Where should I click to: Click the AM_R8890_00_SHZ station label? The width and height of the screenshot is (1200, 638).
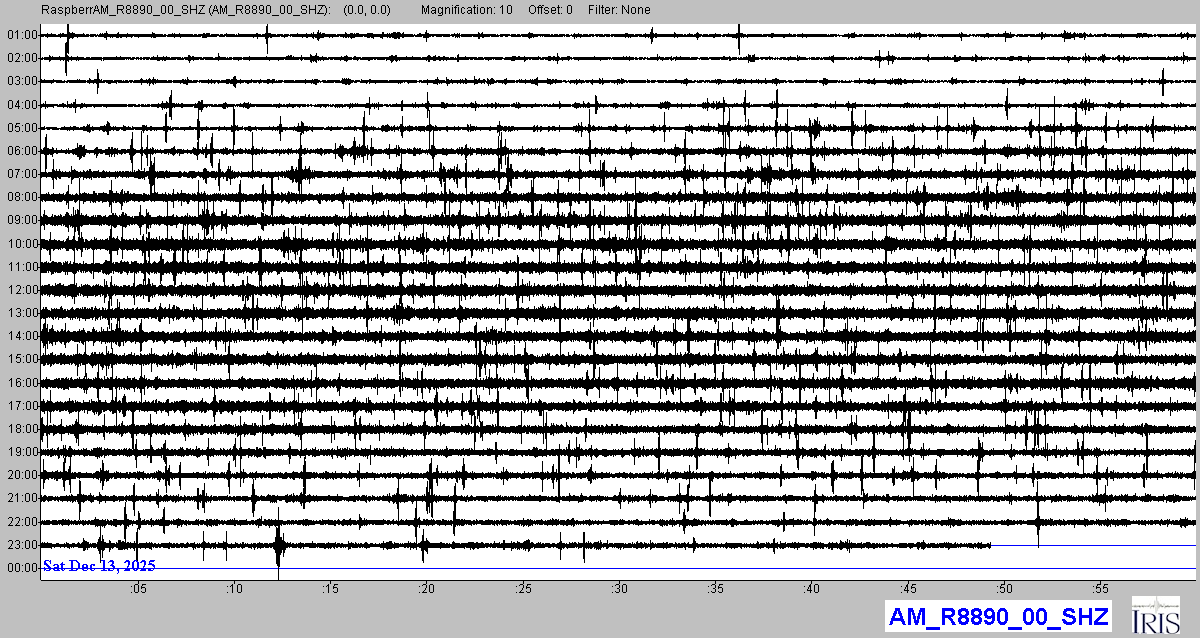click(x=1000, y=616)
